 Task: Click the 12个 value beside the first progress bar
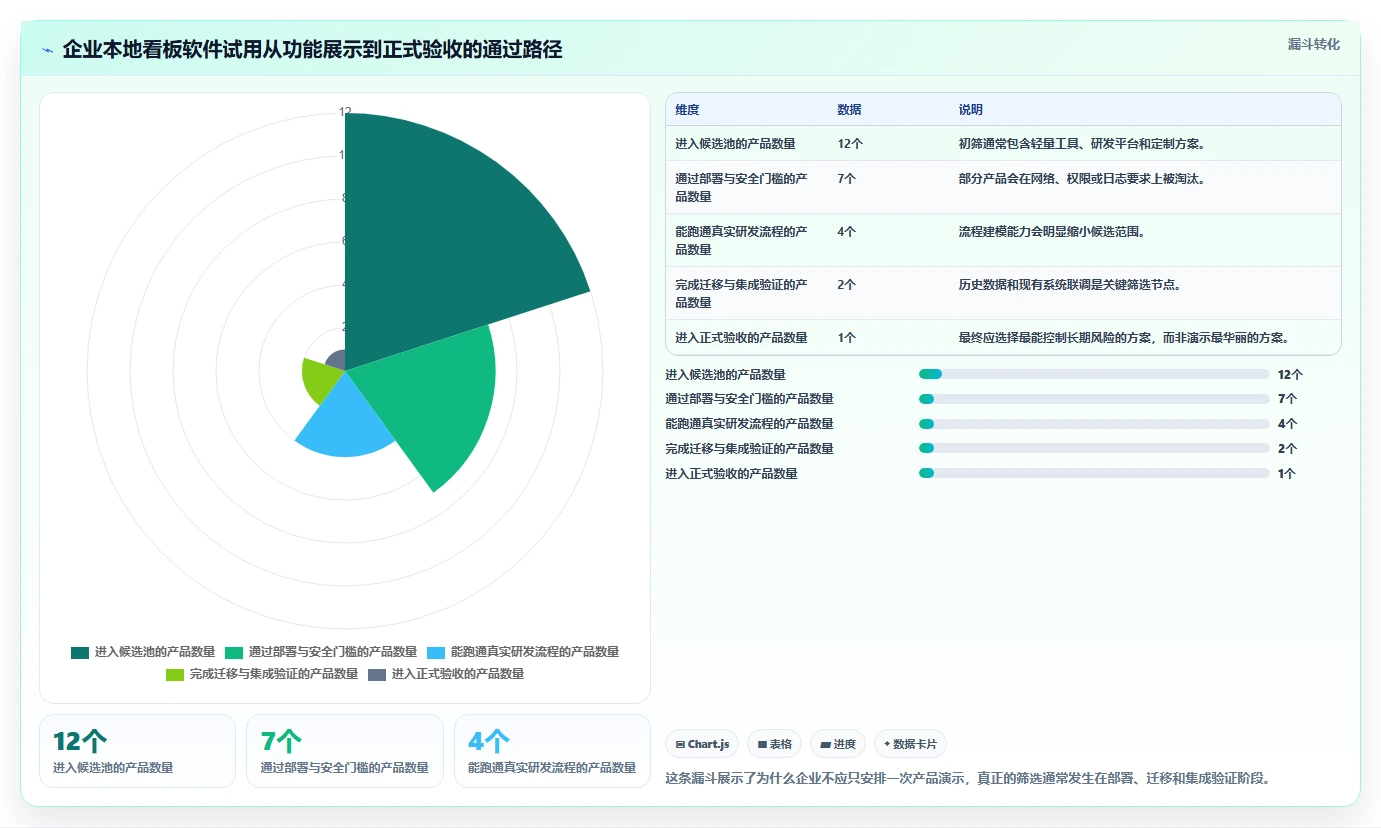coord(1290,374)
